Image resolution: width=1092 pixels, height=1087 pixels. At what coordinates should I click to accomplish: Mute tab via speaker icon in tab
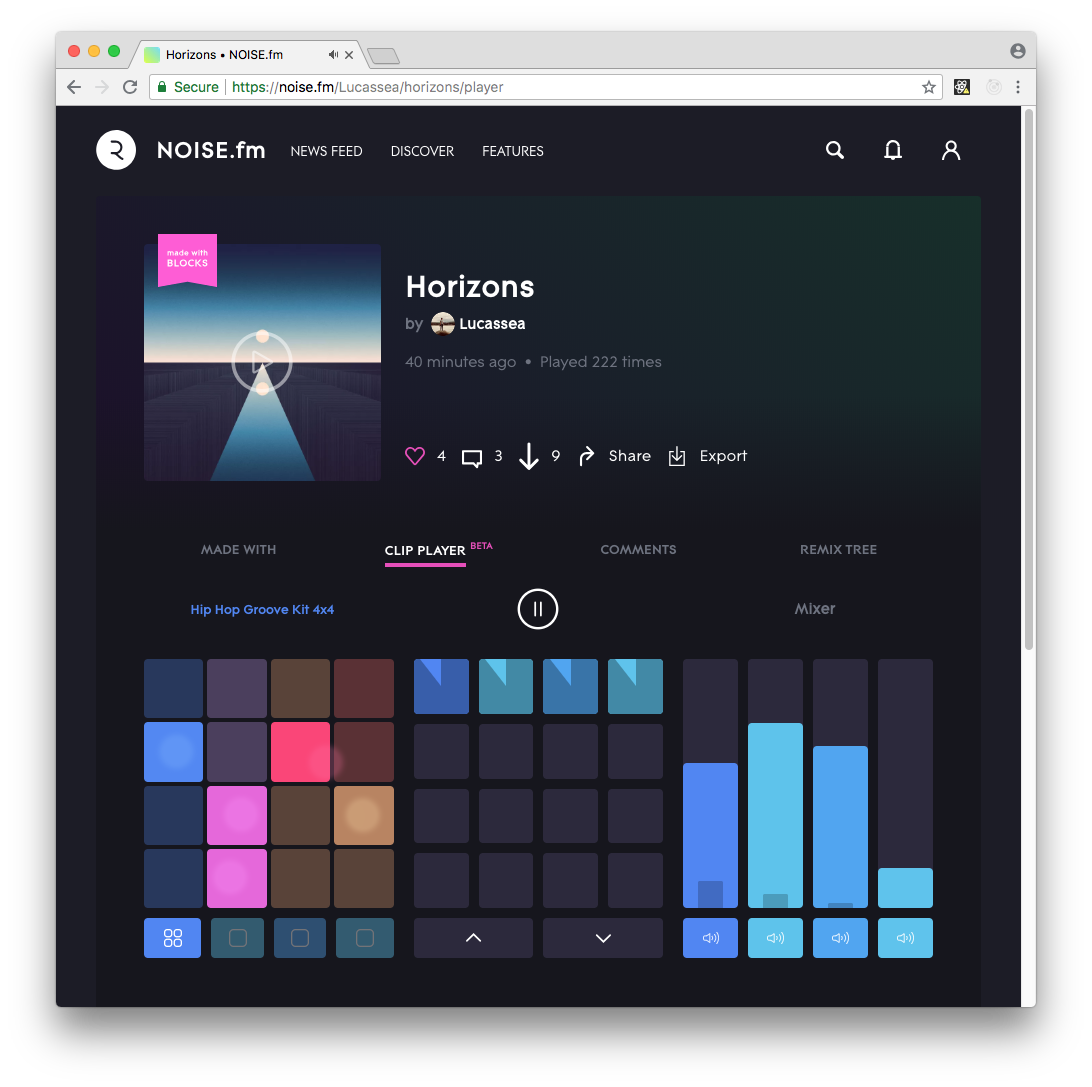coord(333,54)
